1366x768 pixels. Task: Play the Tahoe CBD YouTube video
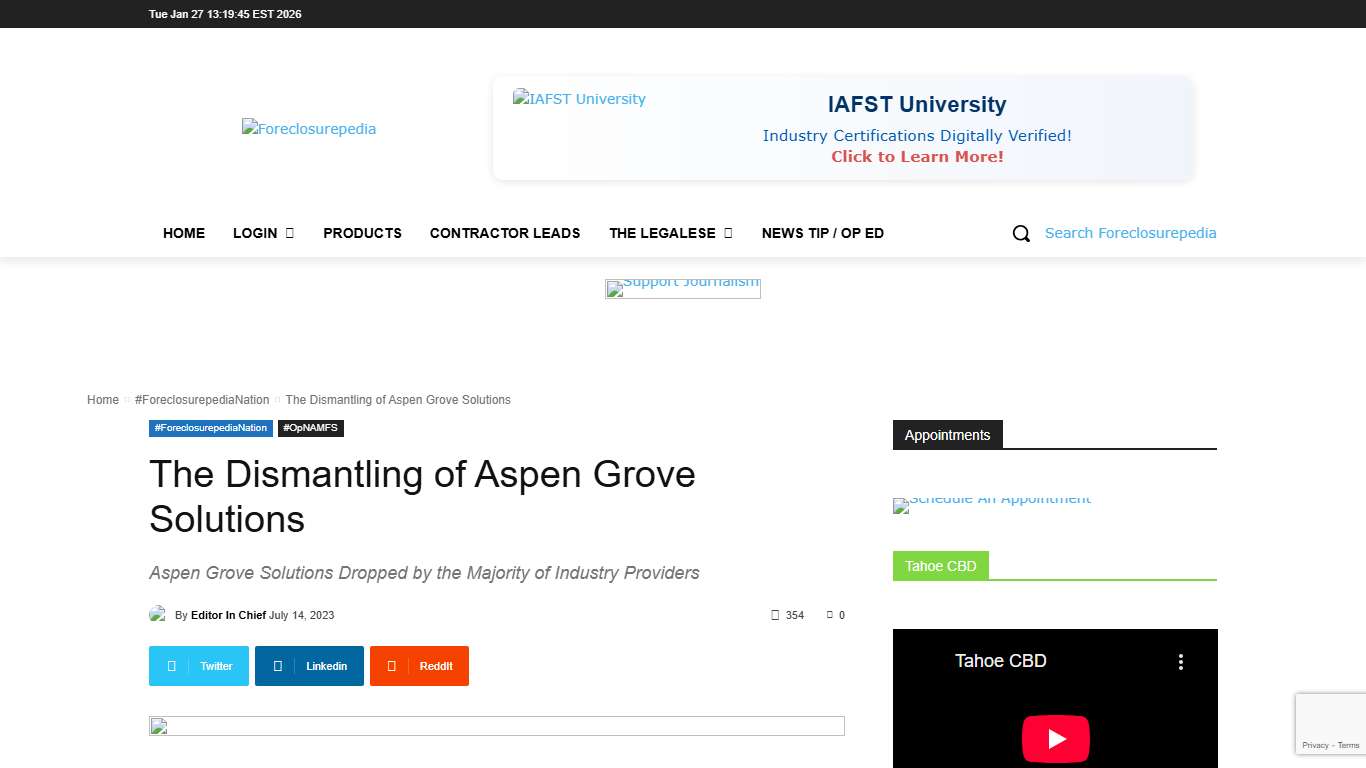(x=1055, y=739)
